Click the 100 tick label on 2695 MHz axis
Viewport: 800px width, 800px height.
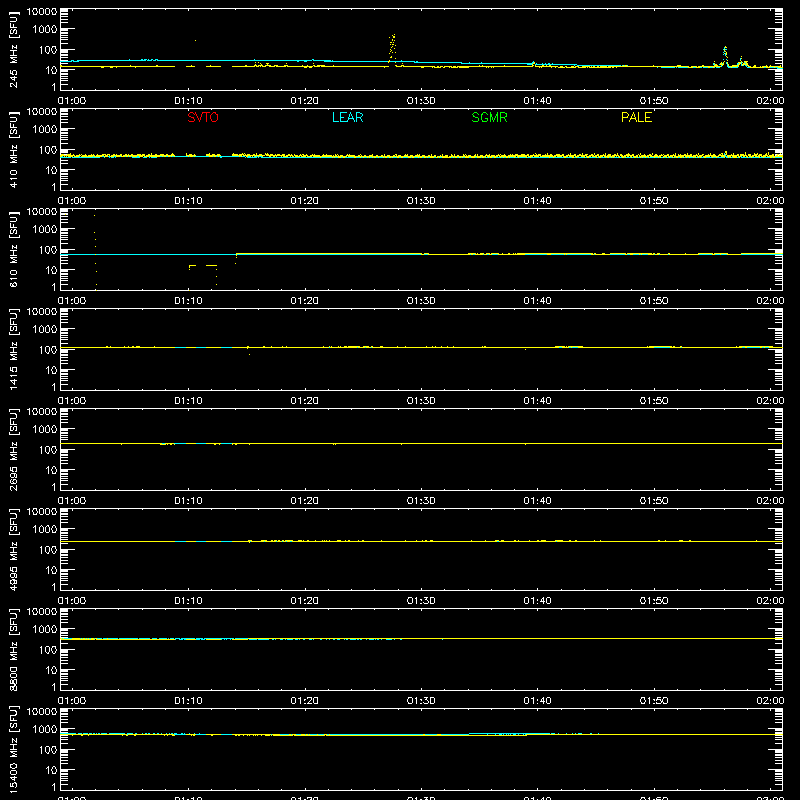48,450
